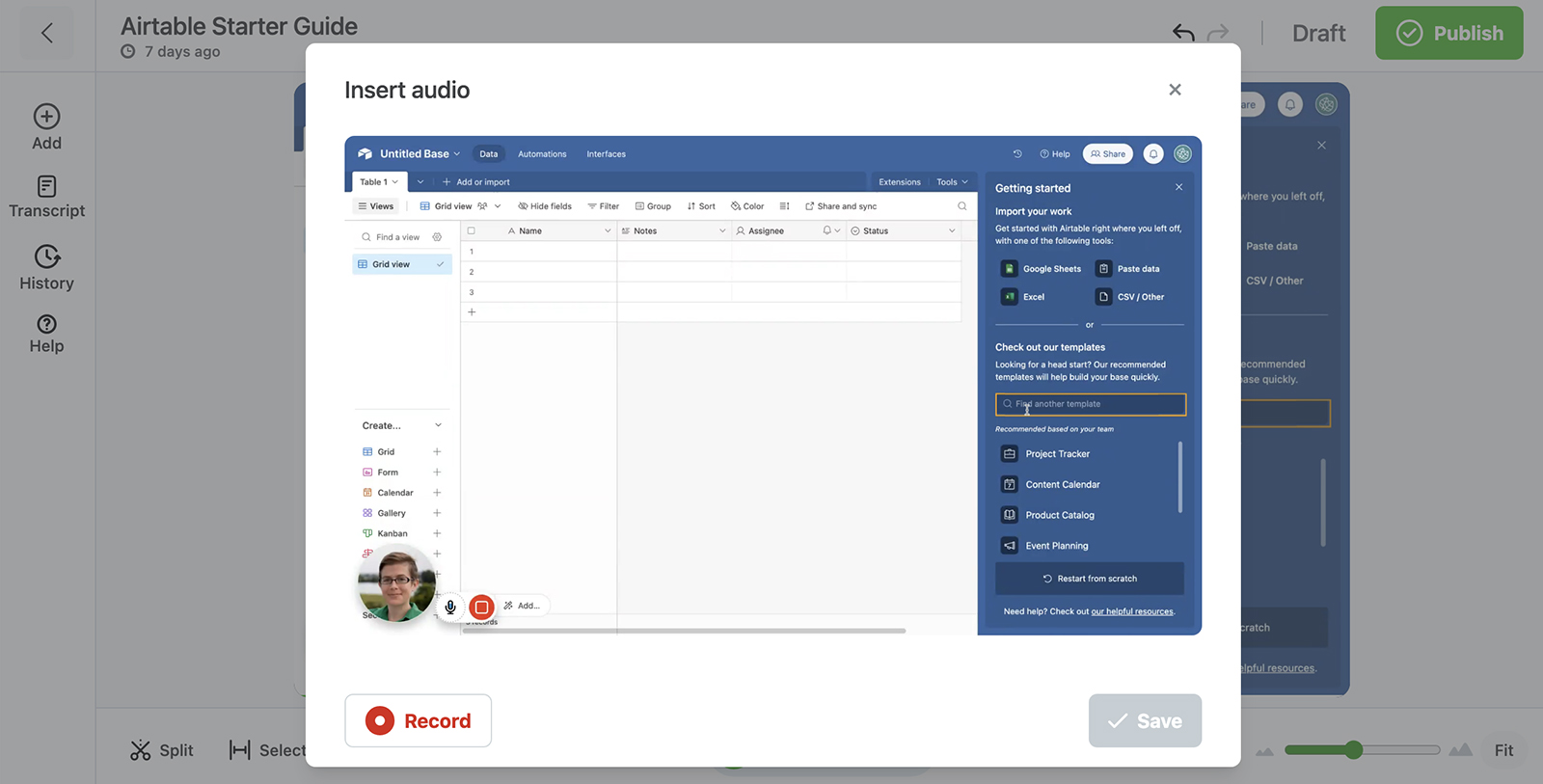This screenshot has width=1543, height=784.
Task: Collapse the Create... section
Action: pos(438,425)
